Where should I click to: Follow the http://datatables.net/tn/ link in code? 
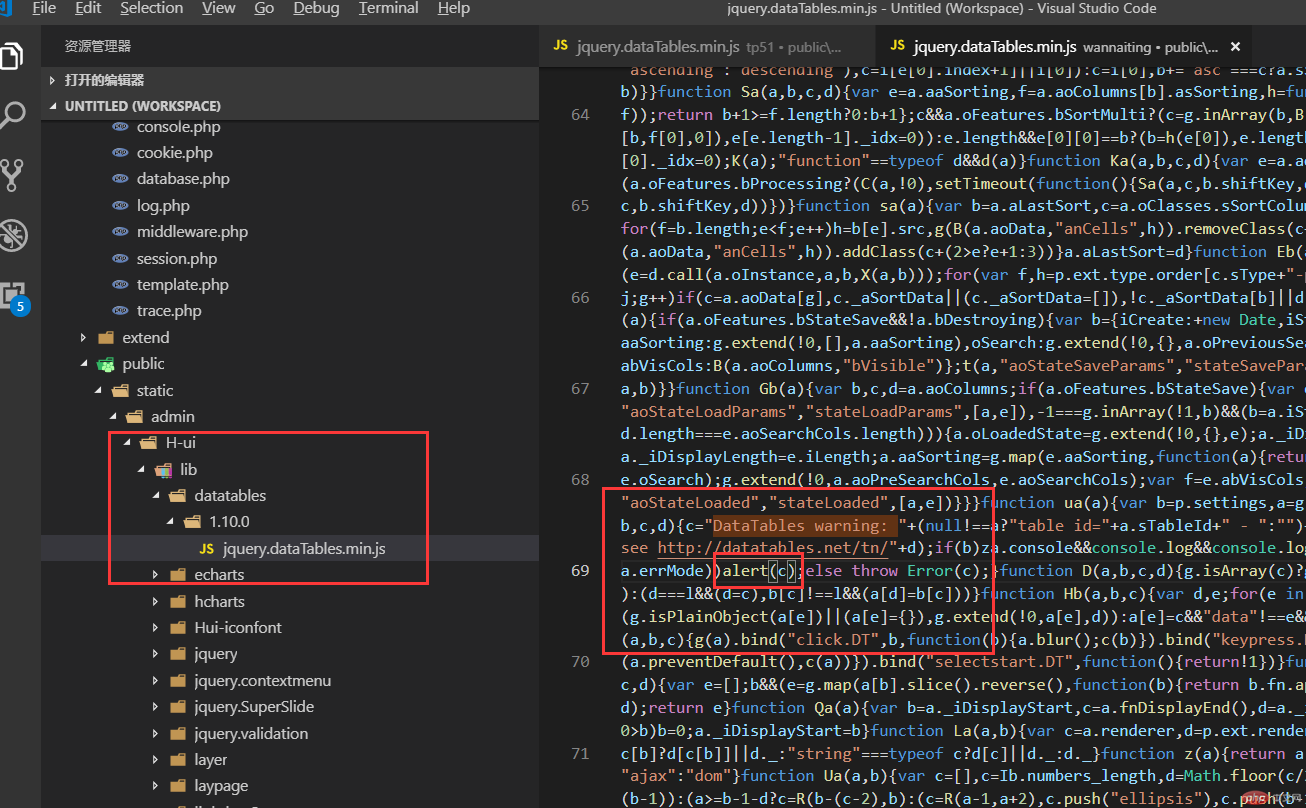coord(771,548)
